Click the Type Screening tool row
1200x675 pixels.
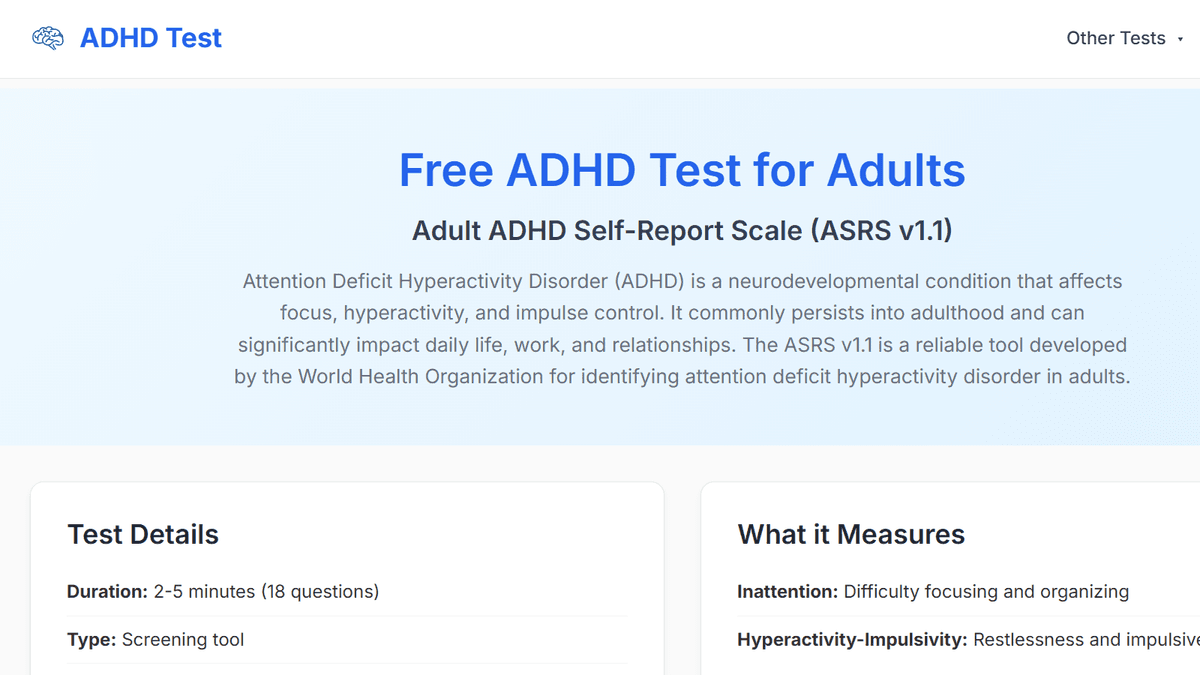(156, 640)
